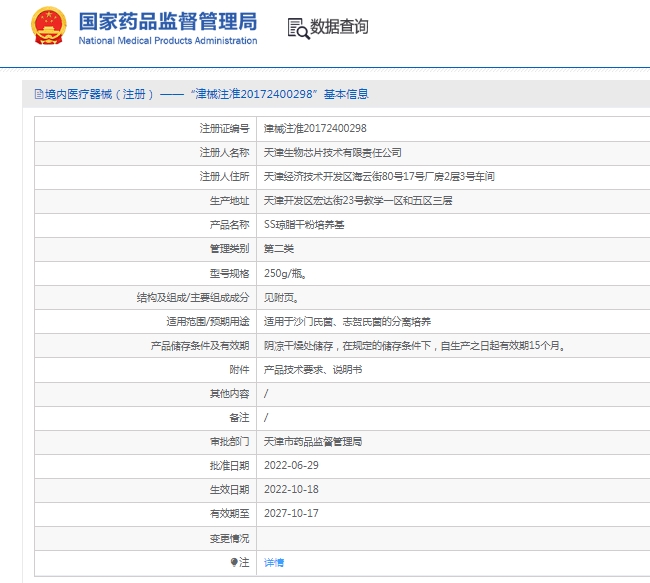
Task: Select 天津市药品监督管理局 value
Action: (313, 442)
